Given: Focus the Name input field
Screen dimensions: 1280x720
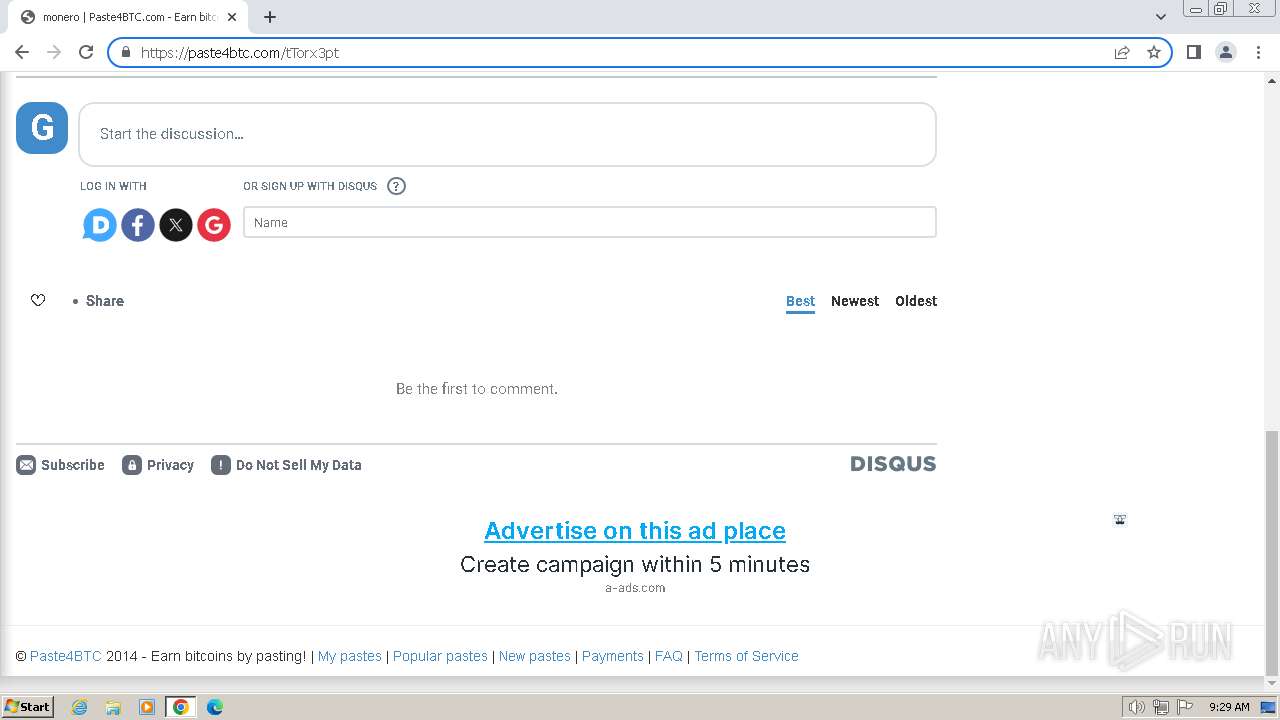Looking at the screenshot, I should pyautogui.click(x=590, y=222).
